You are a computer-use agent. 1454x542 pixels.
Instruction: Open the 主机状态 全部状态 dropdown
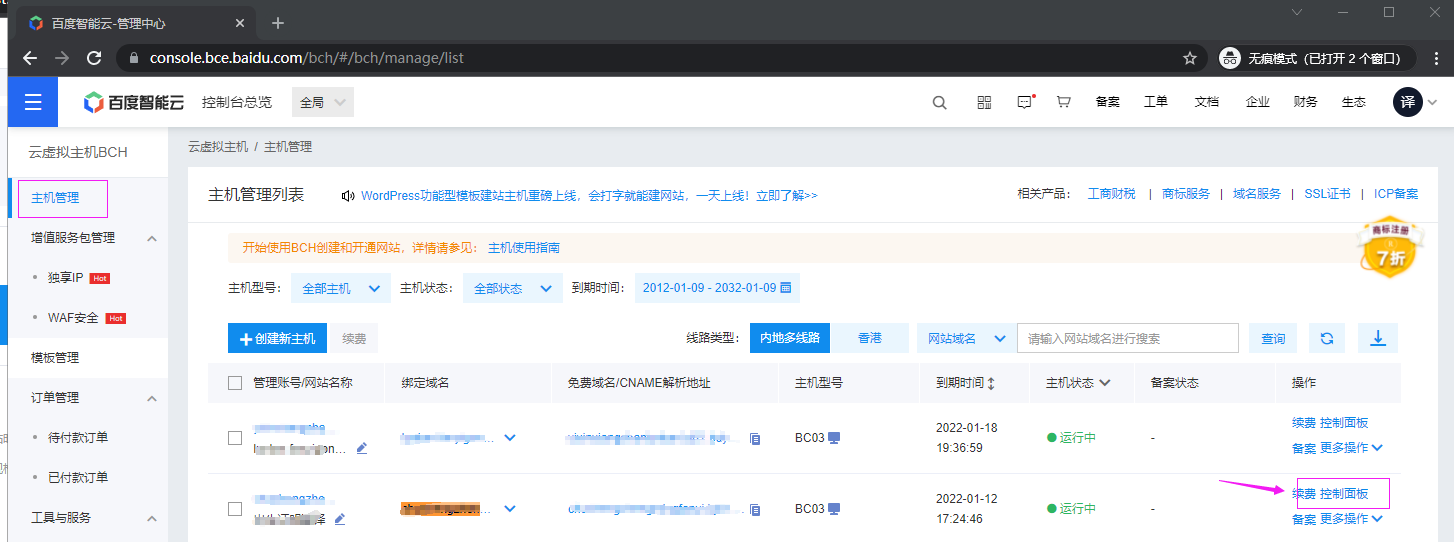point(511,288)
